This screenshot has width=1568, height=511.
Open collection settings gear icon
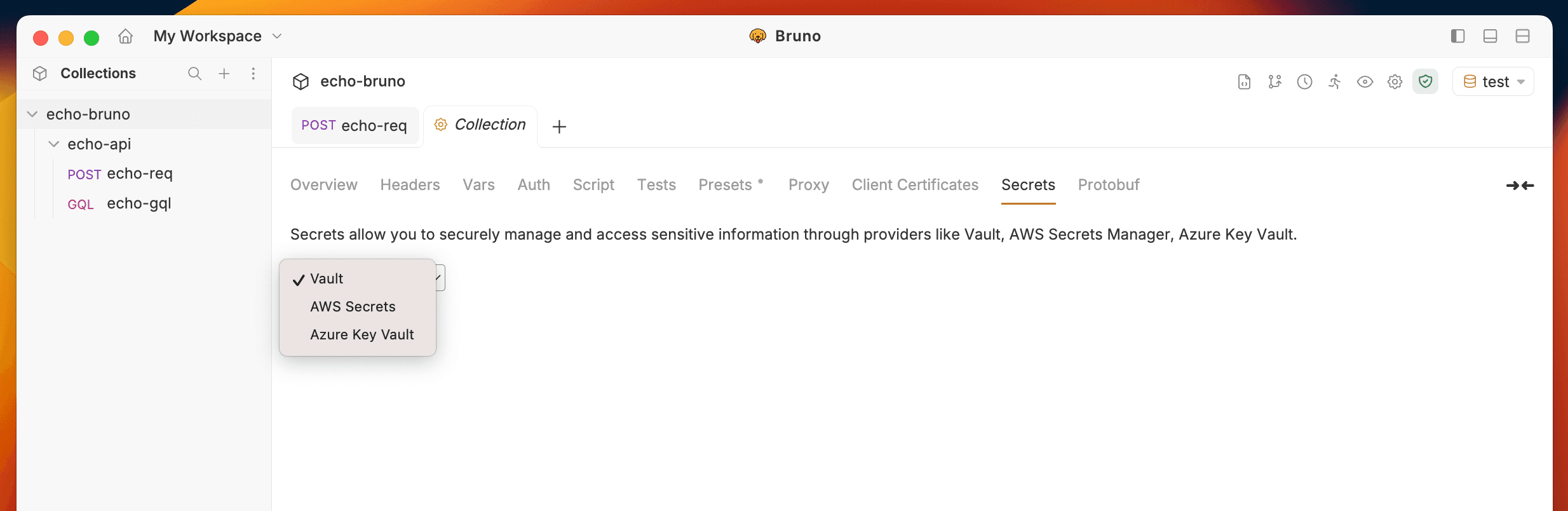click(x=1394, y=81)
